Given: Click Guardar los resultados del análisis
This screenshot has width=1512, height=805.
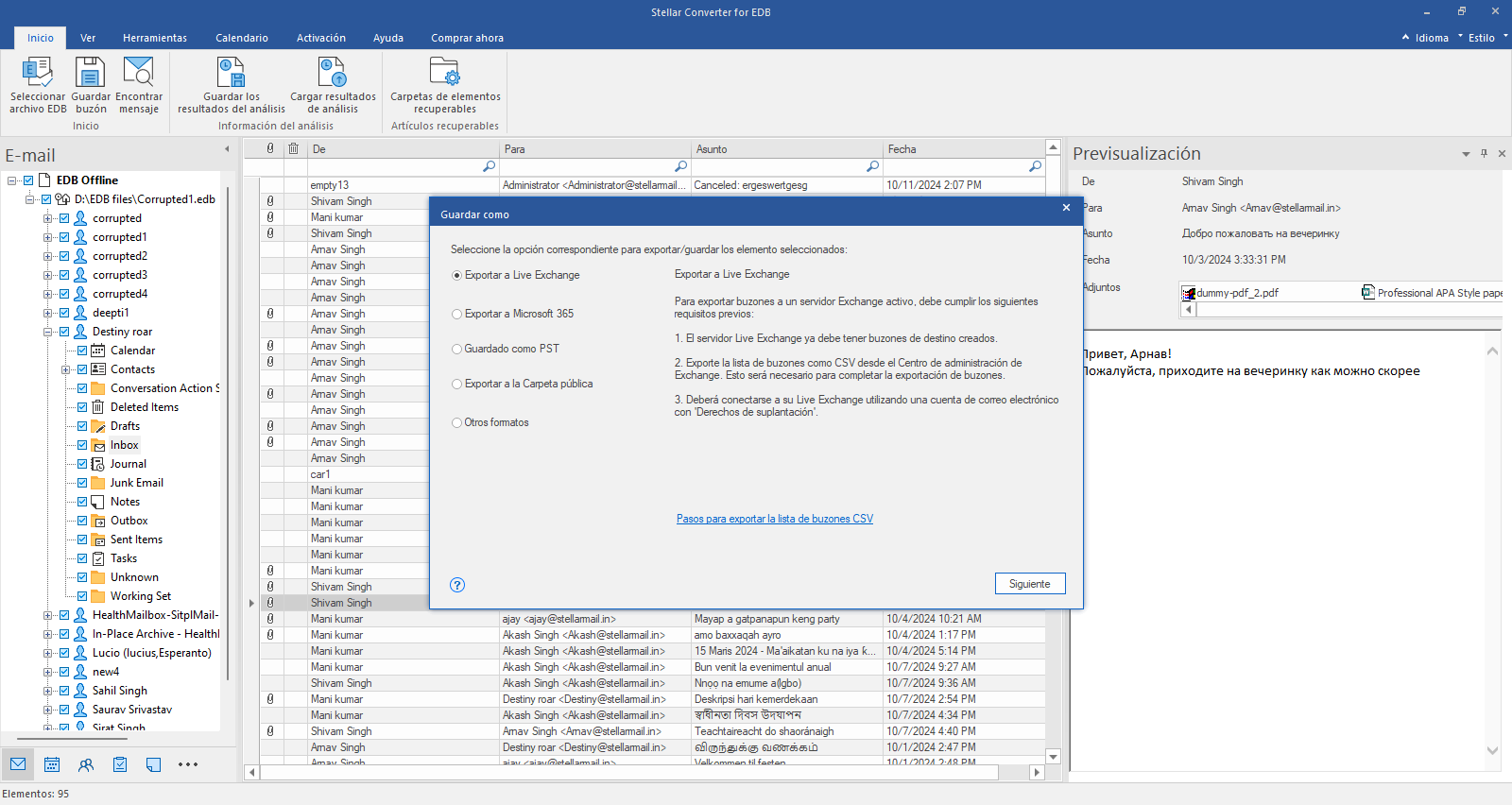Looking at the screenshot, I should click(x=232, y=85).
